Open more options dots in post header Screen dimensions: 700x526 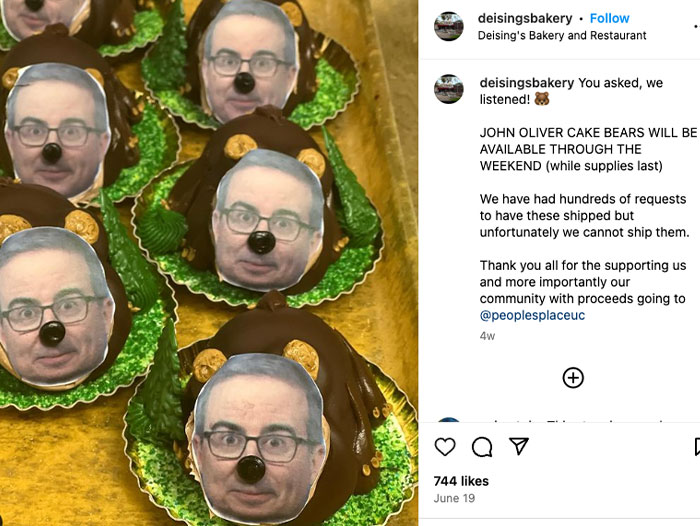pyautogui.click(x=696, y=26)
